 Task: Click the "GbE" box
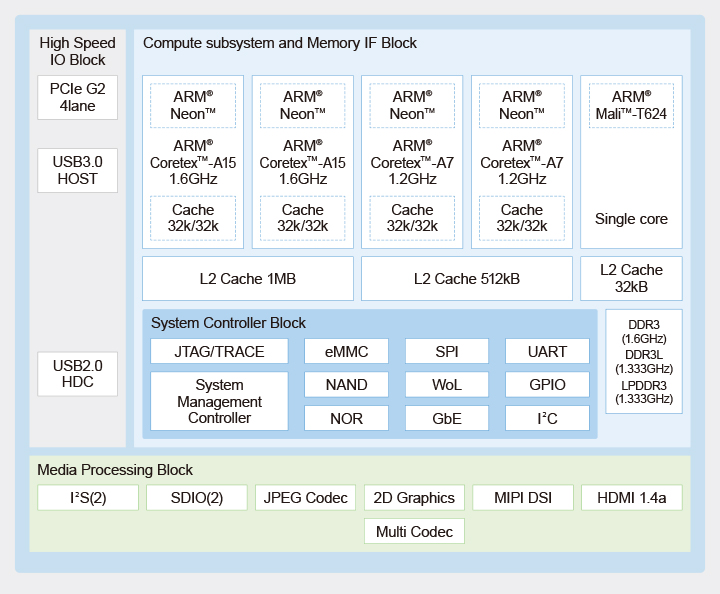coord(447,418)
